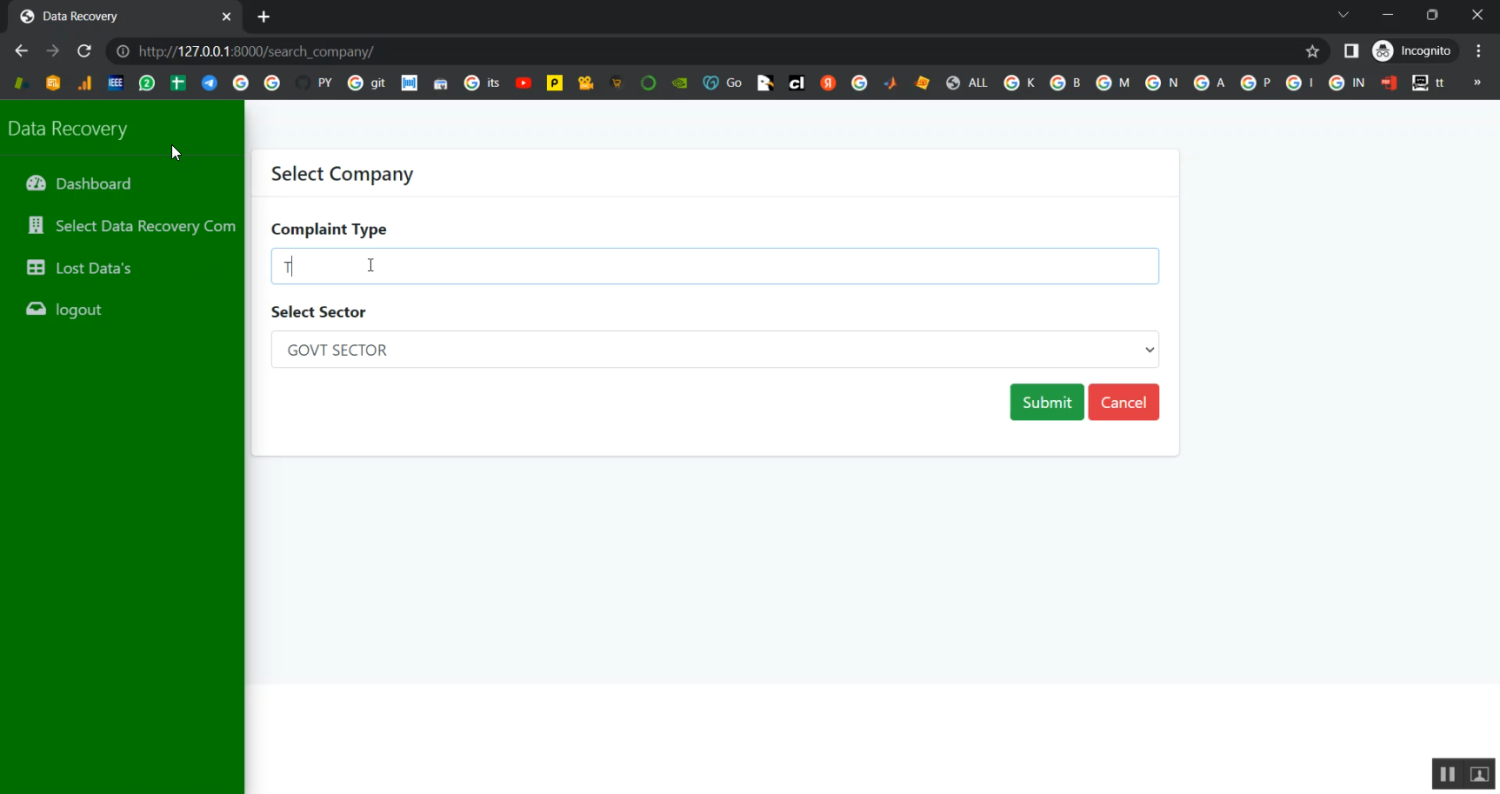Image resolution: width=1500 pixels, height=794 pixels.
Task: Open the Select Sector dropdown showing GOVT SECTOR
Action: tap(715, 350)
